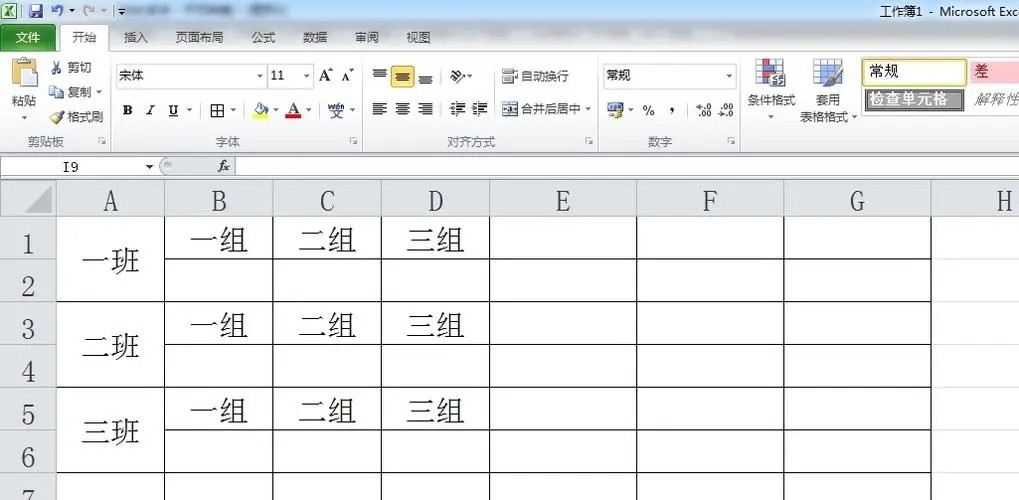Toggle align text left
The image size is (1019, 500).
tap(380, 109)
